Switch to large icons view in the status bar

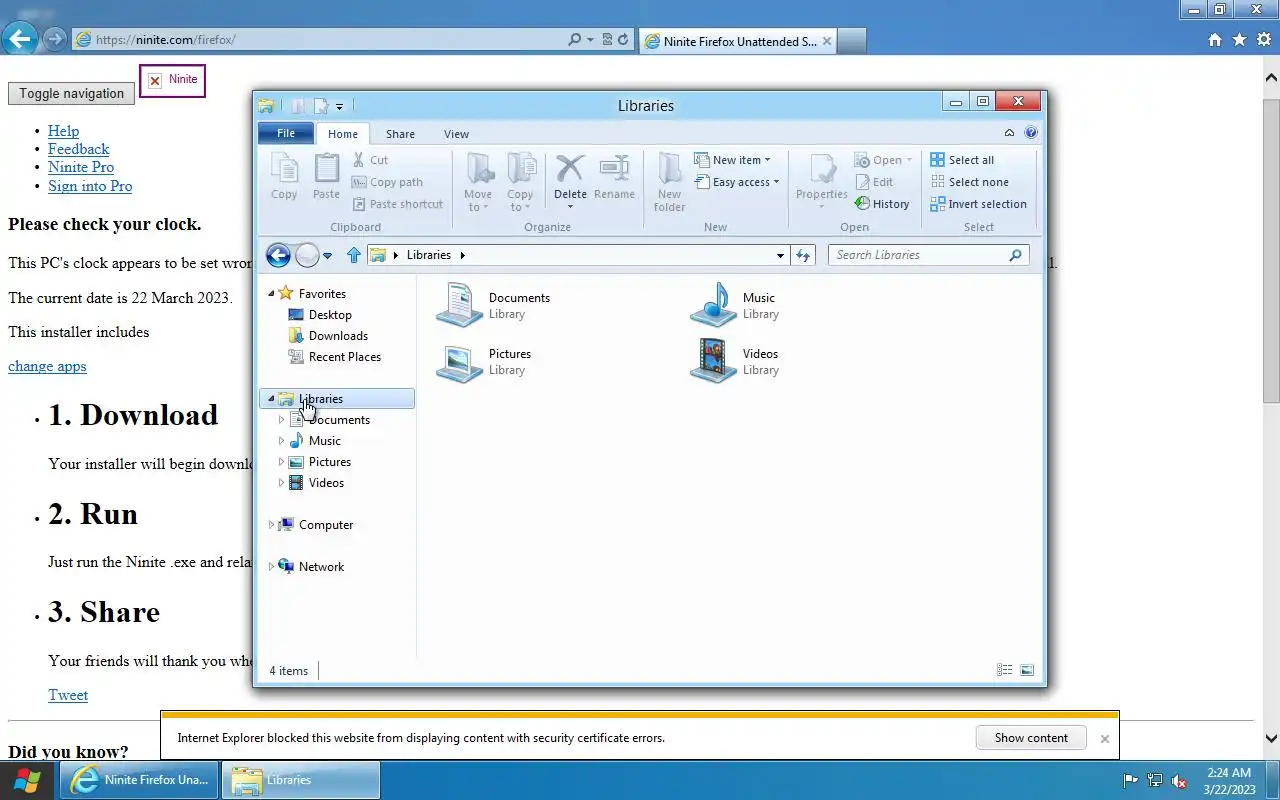(1027, 670)
